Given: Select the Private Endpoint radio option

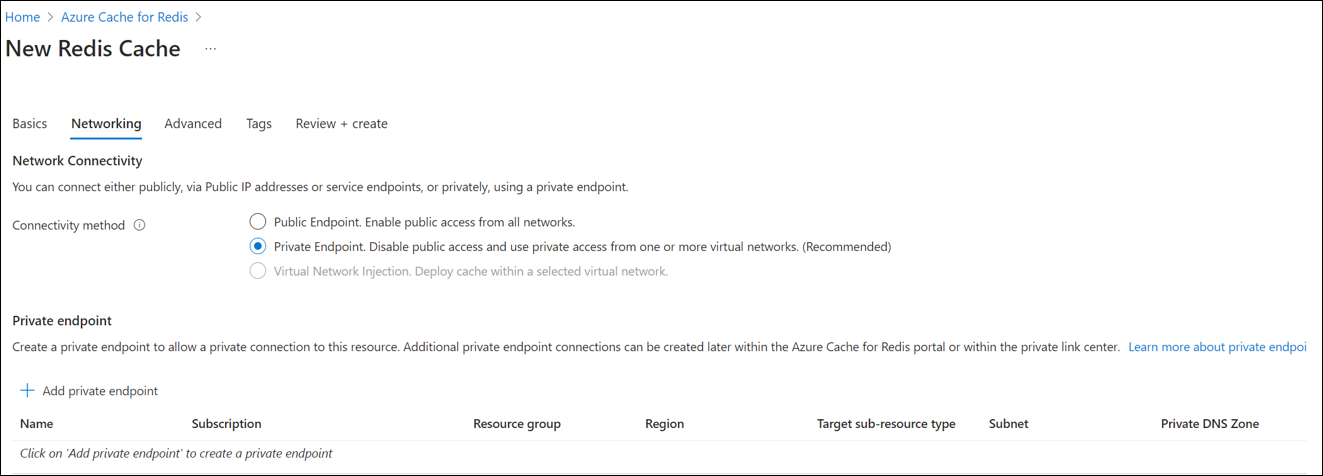Looking at the screenshot, I should 258,246.
